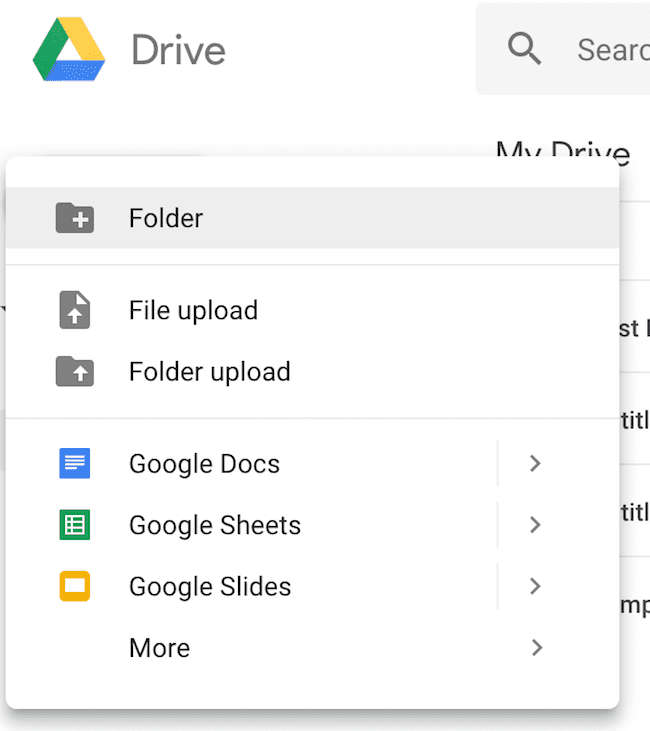The height and width of the screenshot is (731, 650).
Task: Click the new folder plus icon
Action: click(75, 218)
